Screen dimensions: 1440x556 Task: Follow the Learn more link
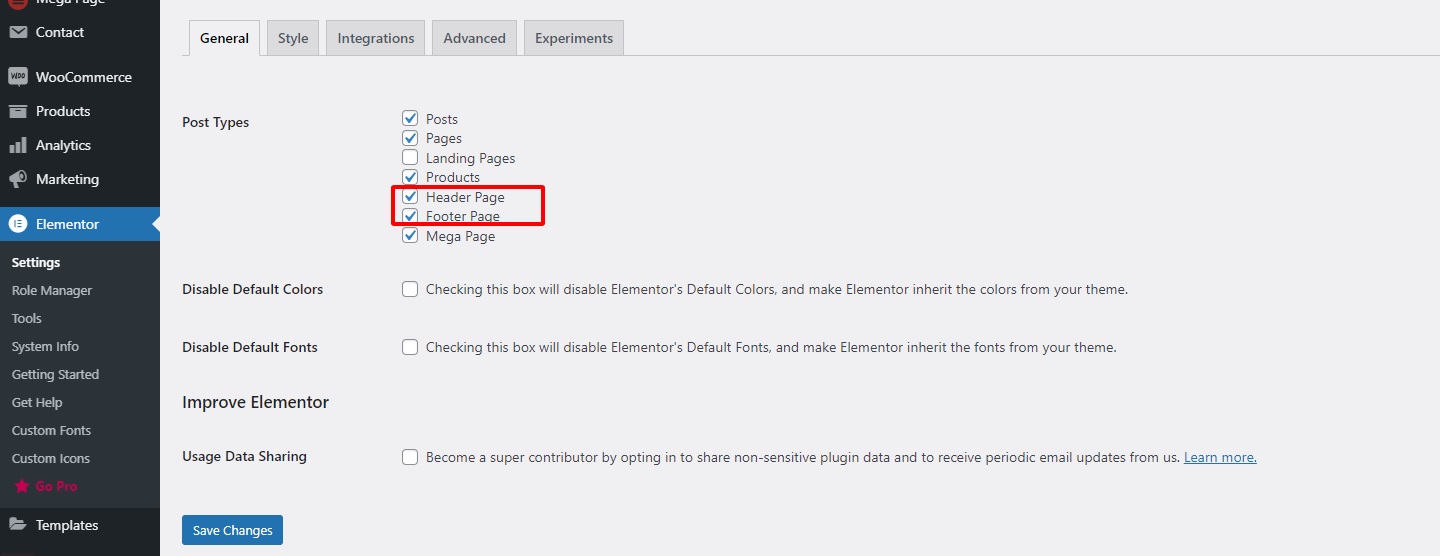(x=1220, y=457)
